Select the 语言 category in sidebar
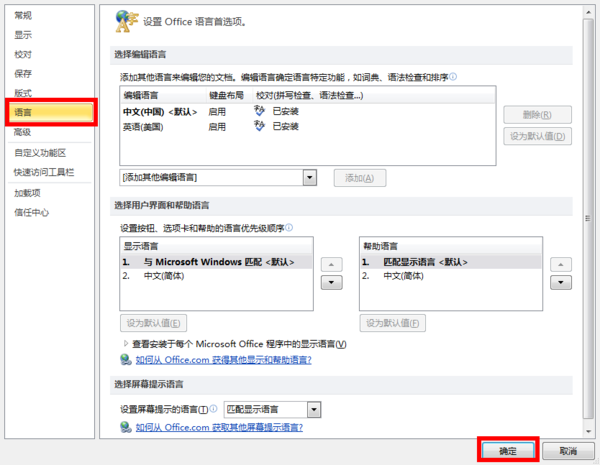 pyautogui.click(x=51, y=112)
